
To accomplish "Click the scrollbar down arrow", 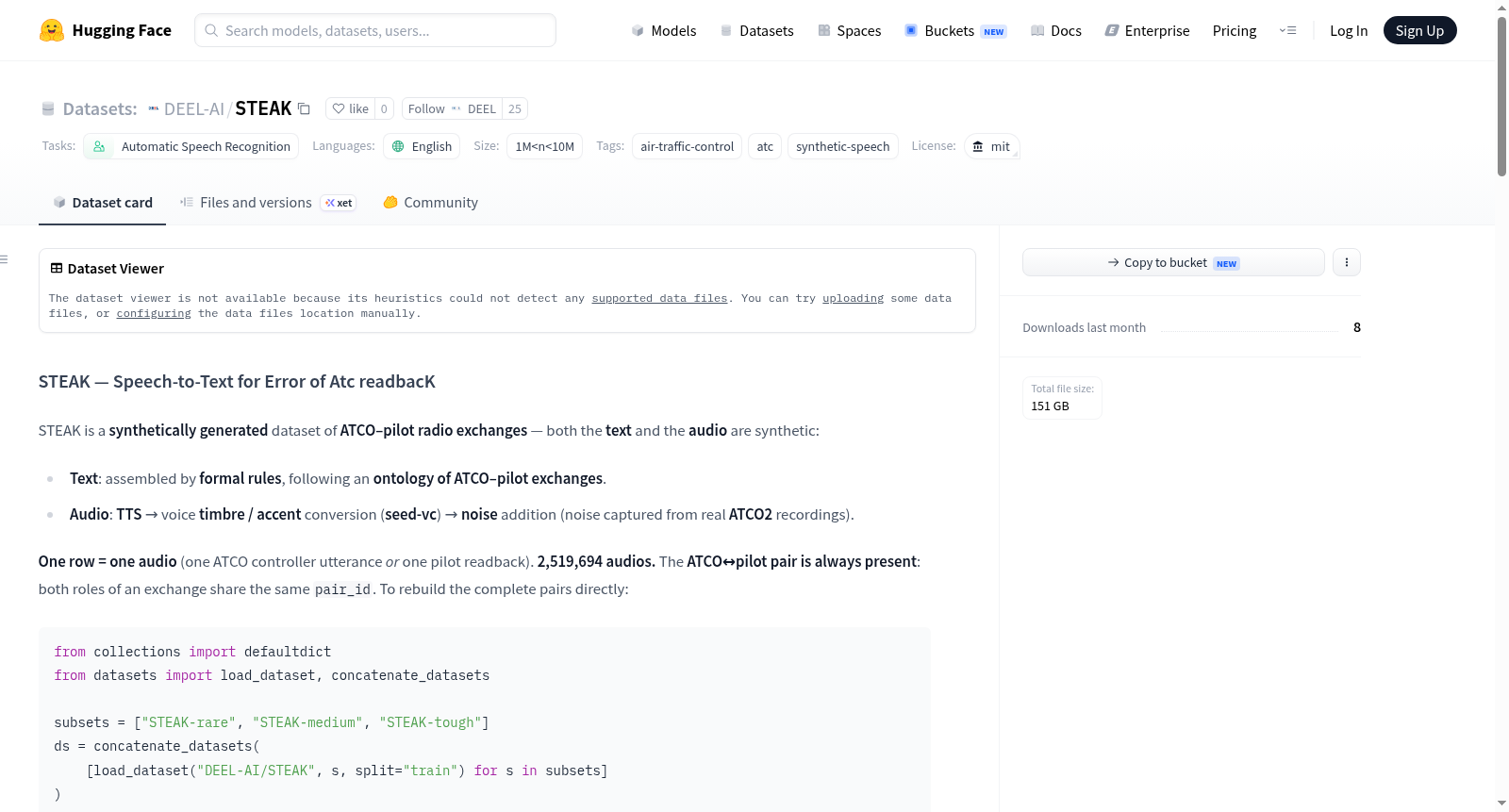I will 1501,804.
